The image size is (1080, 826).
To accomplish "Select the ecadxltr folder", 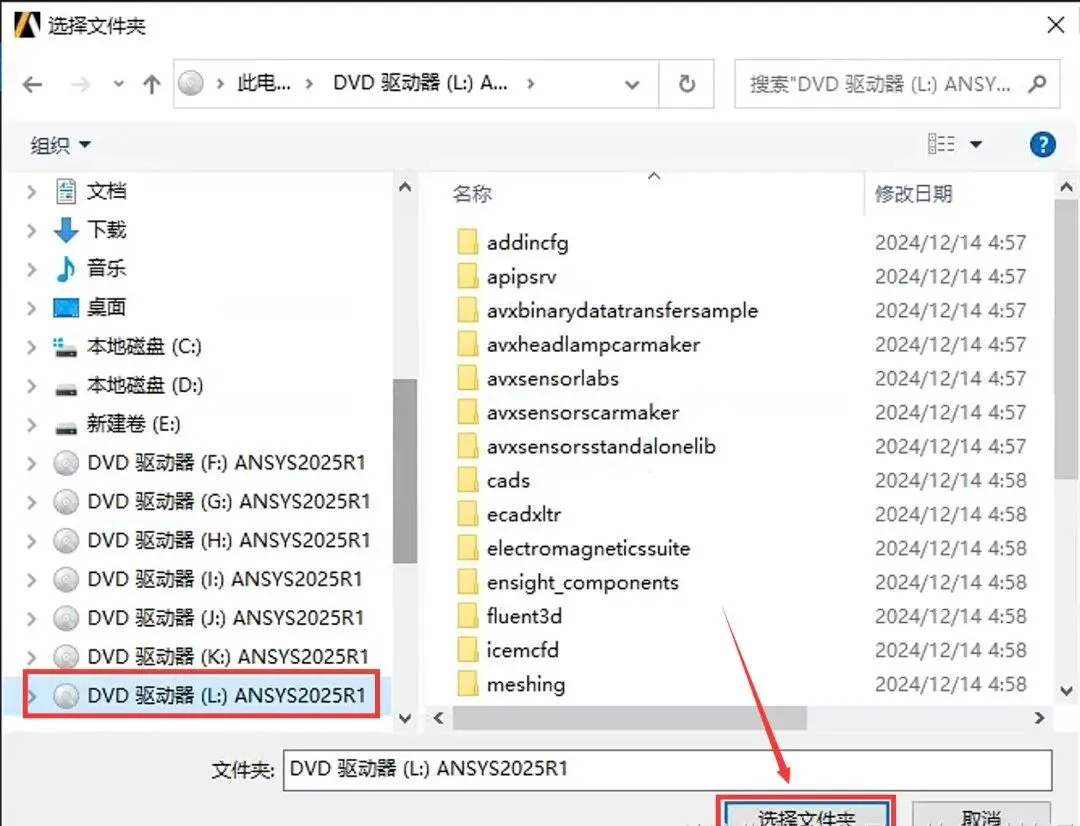I will pos(523,515).
